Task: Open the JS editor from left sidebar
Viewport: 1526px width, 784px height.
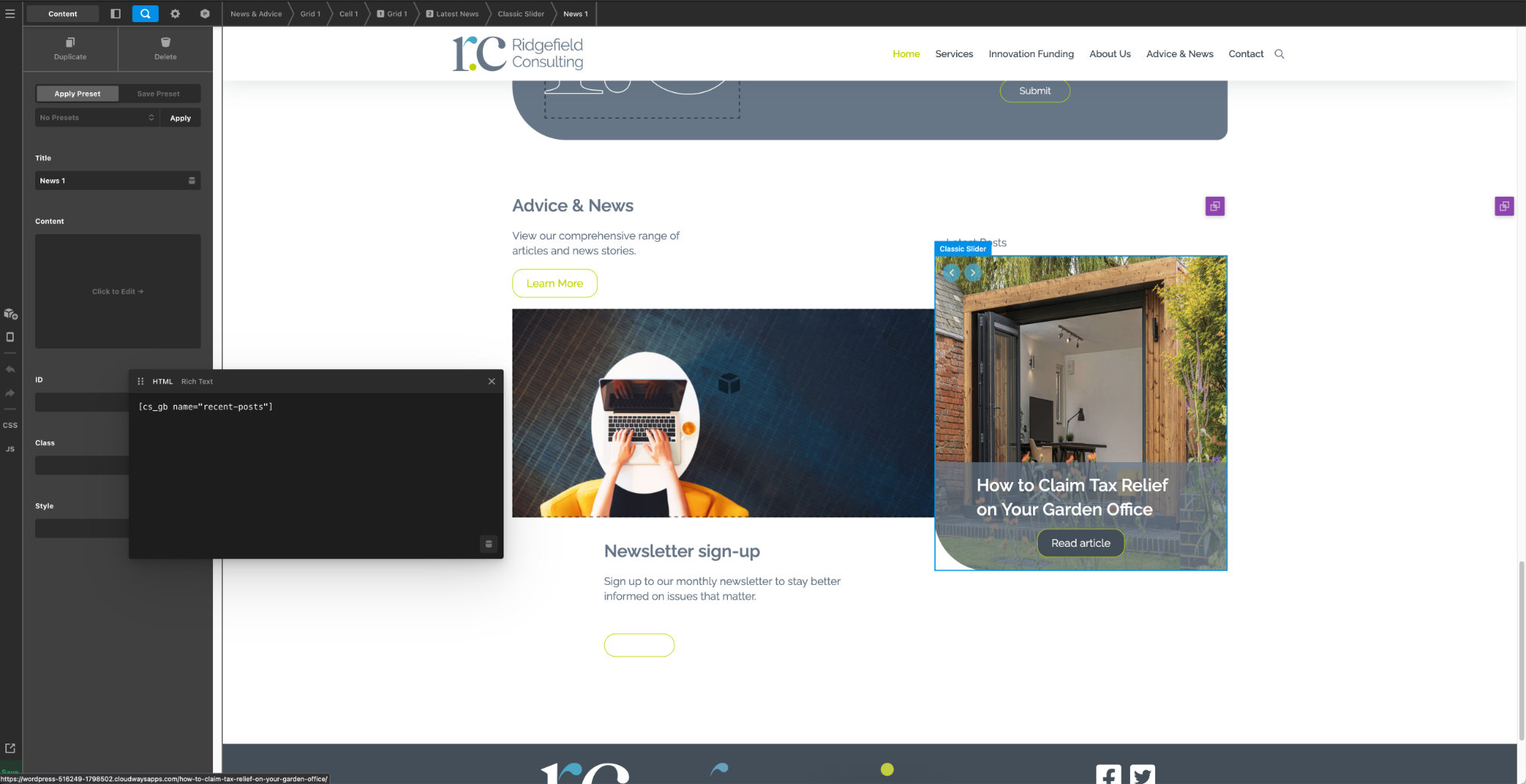Action: 10,449
